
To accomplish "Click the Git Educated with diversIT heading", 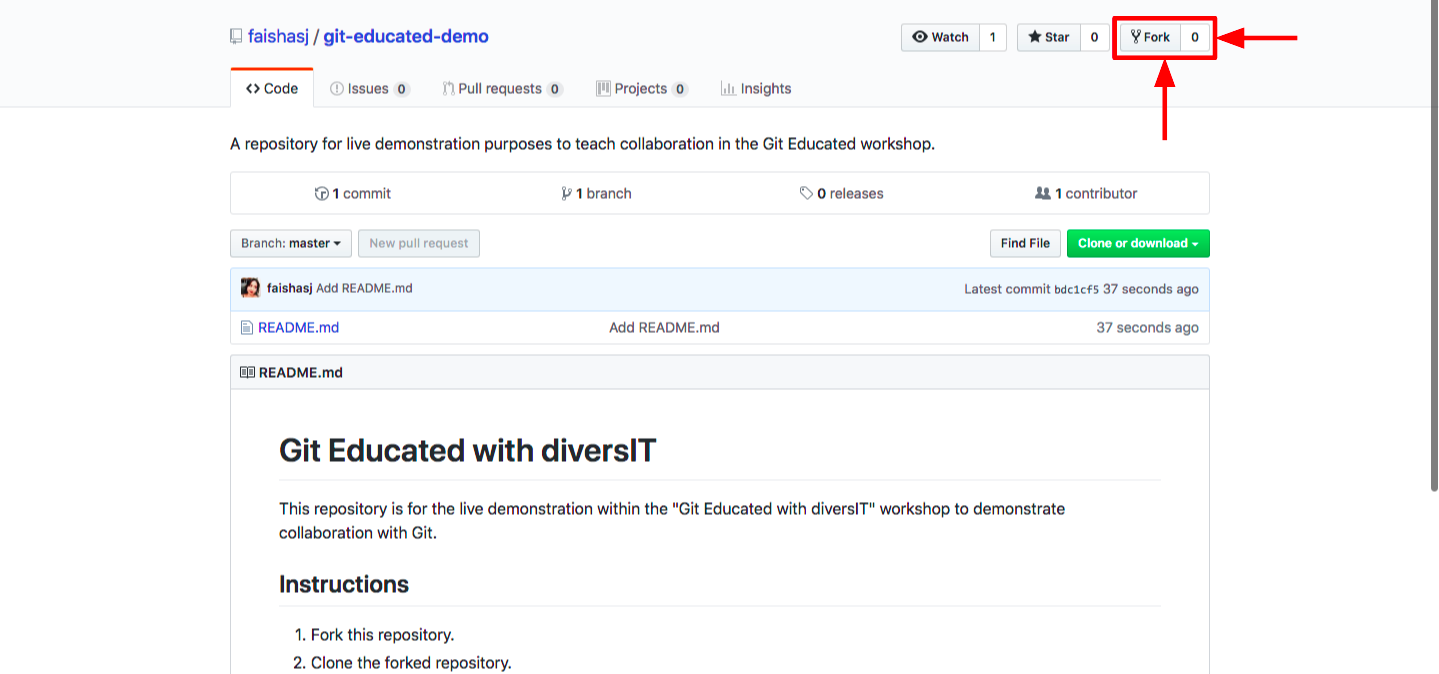I will click(x=467, y=450).
